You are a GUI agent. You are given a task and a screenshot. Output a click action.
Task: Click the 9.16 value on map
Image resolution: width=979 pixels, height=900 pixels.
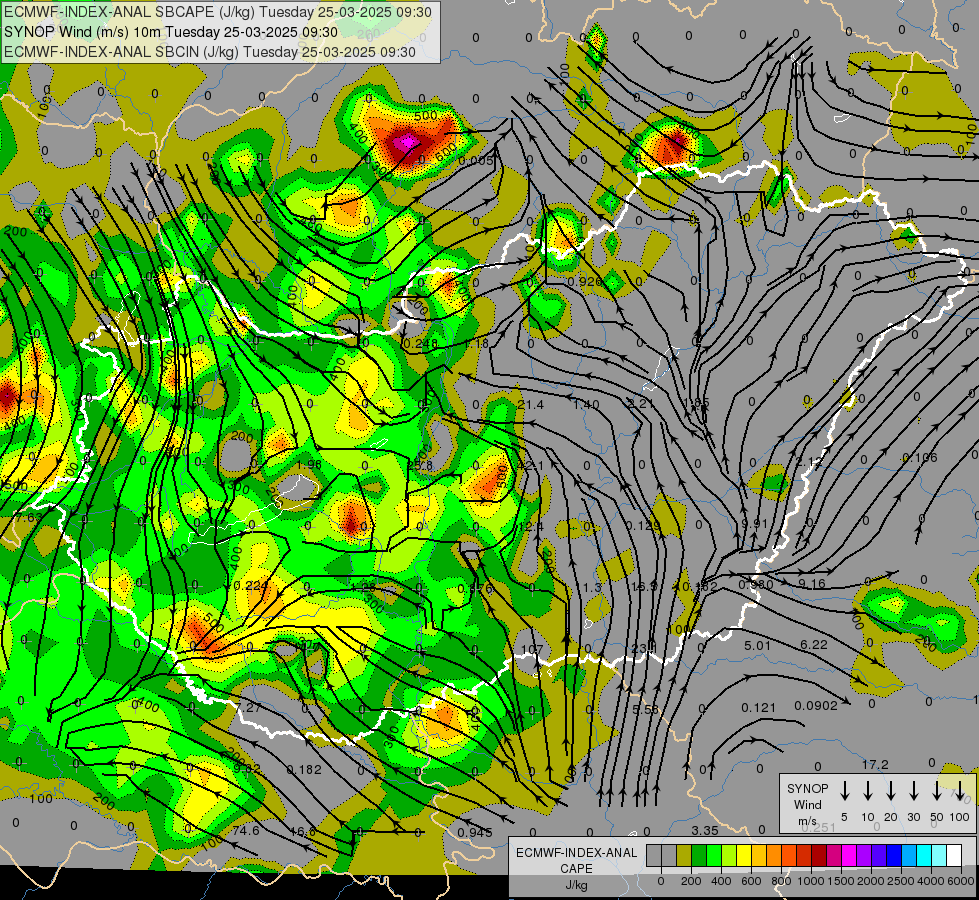[x=812, y=584]
